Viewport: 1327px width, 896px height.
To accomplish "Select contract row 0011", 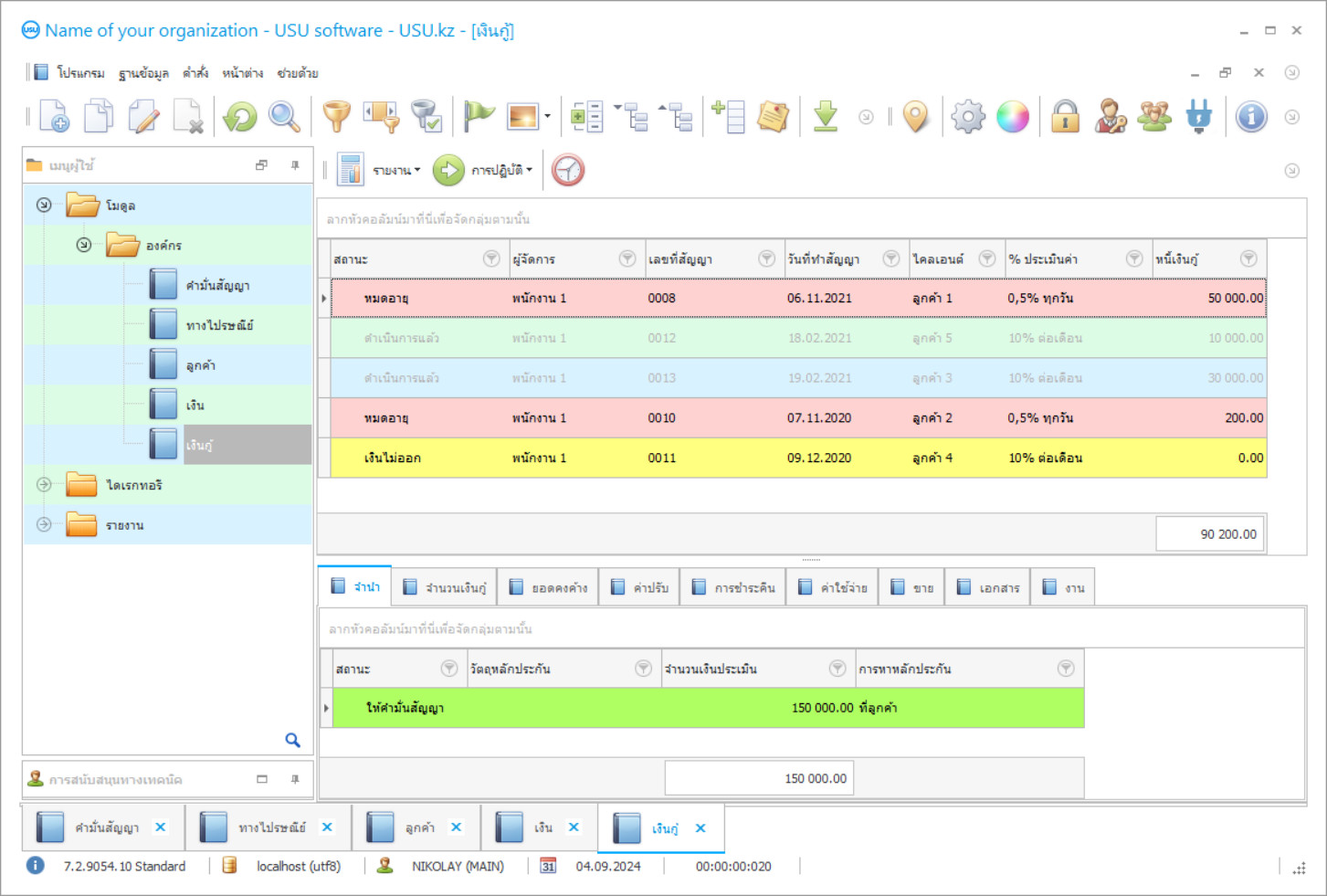I will (x=661, y=459).
